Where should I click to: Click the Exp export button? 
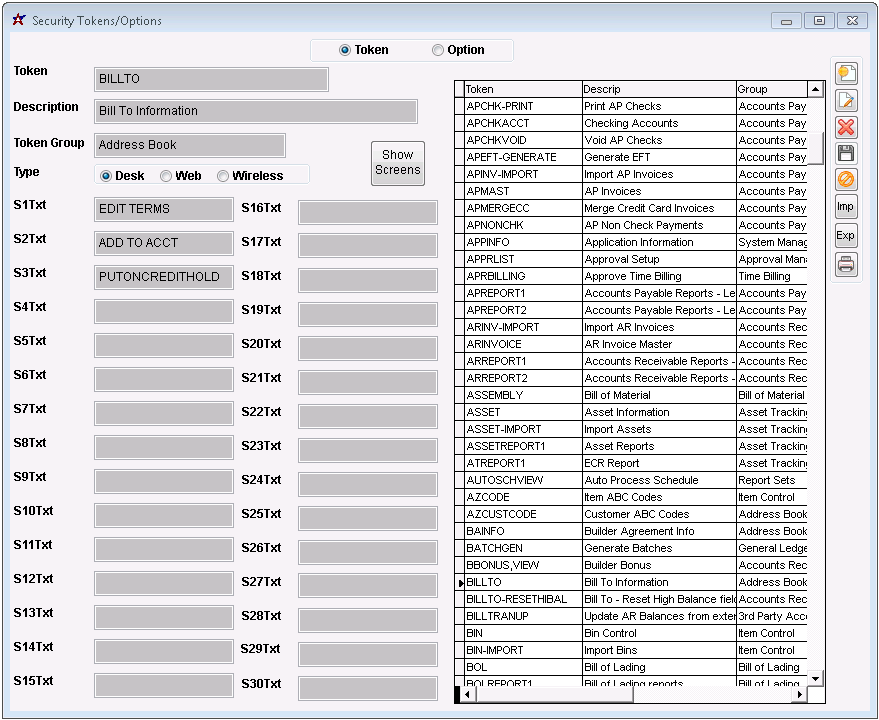[846, 236]
